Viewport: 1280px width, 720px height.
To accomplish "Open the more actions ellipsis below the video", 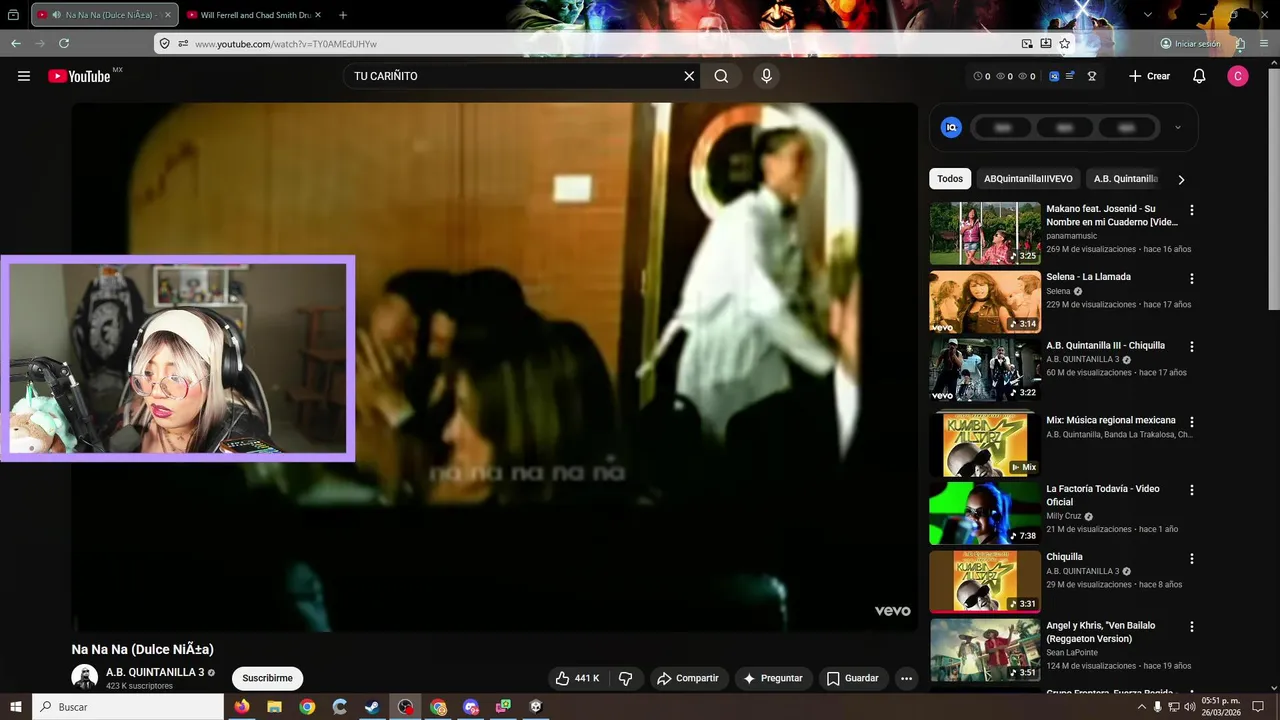I will tap(906, 678).
